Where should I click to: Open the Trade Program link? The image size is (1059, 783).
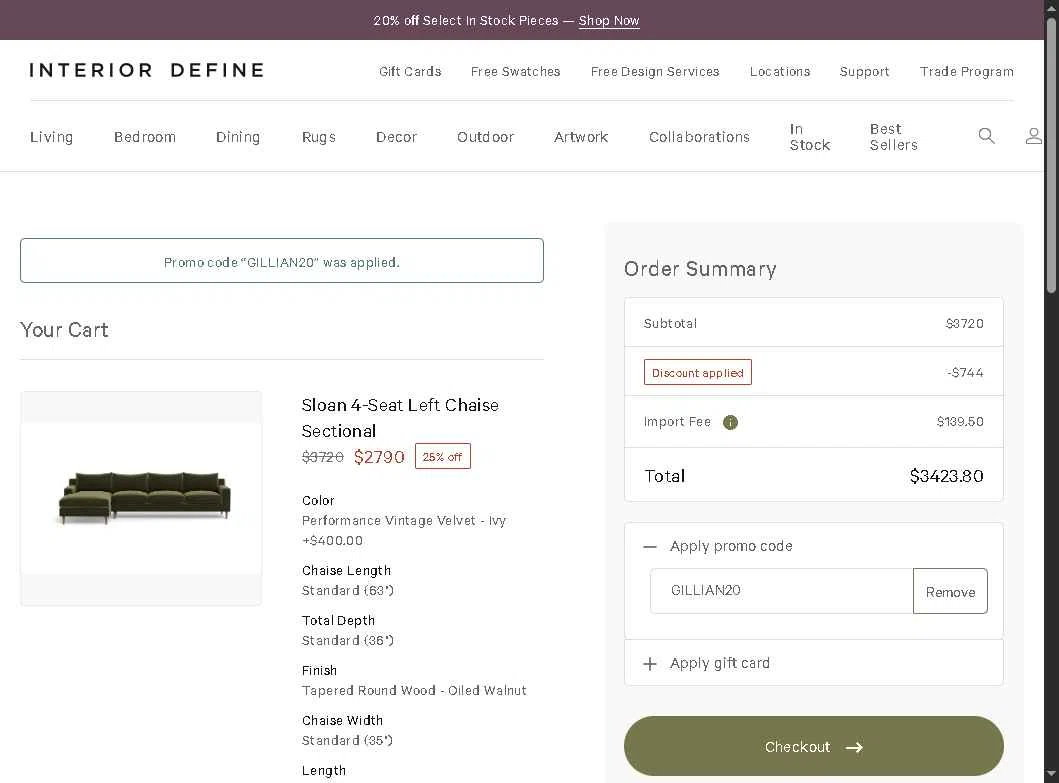point(966,71)
